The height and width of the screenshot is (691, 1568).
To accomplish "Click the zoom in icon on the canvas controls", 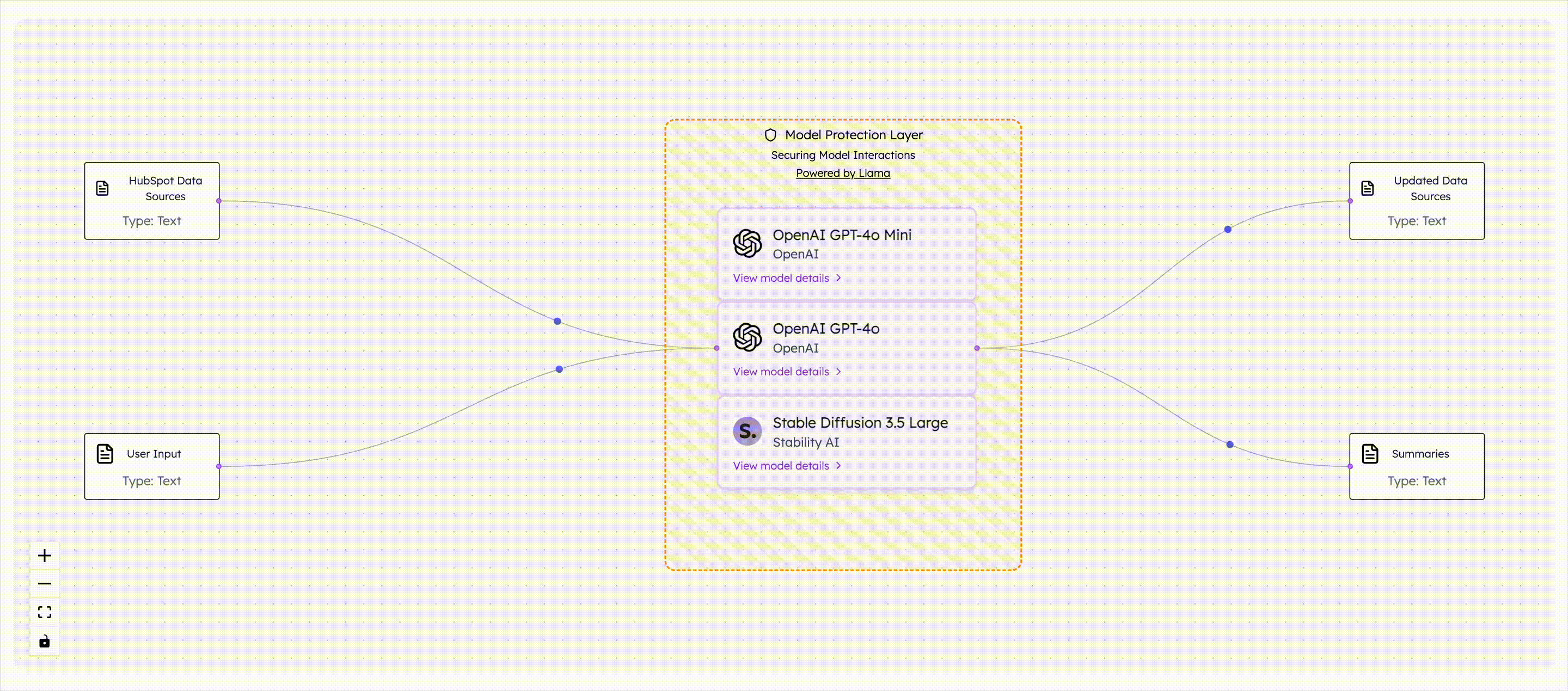I will coord(45,555).
